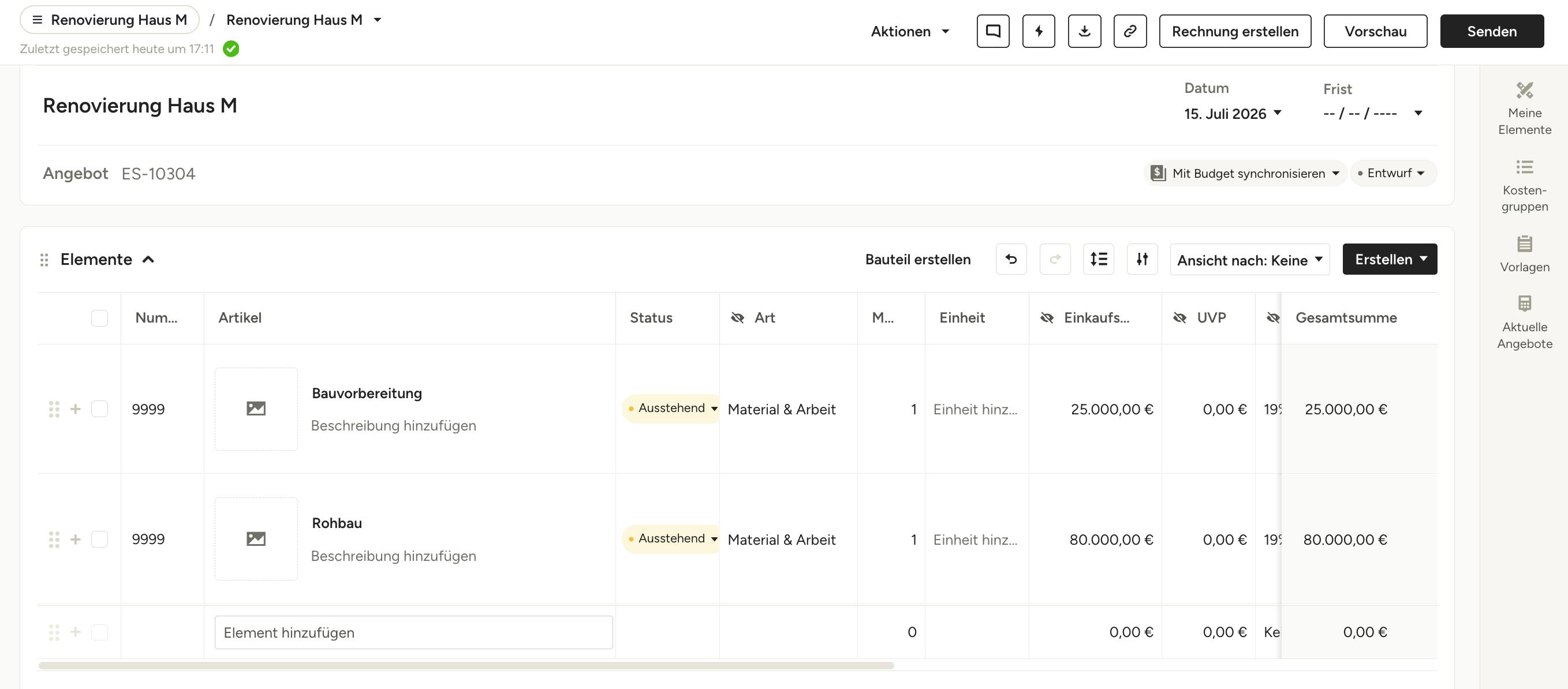
Task: Click plus icon on Rohbau row
Action: coord(76,540)
